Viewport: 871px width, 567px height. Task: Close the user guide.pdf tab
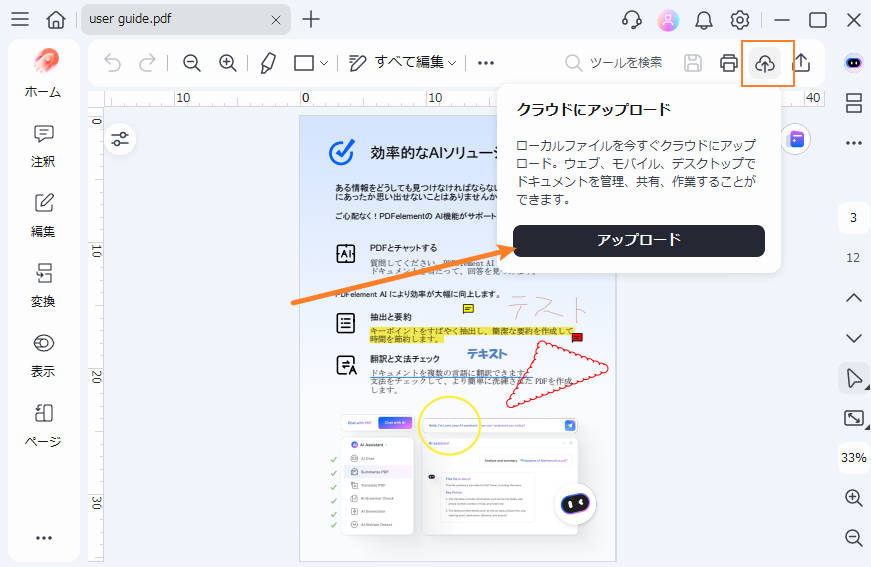click(276, 20)
